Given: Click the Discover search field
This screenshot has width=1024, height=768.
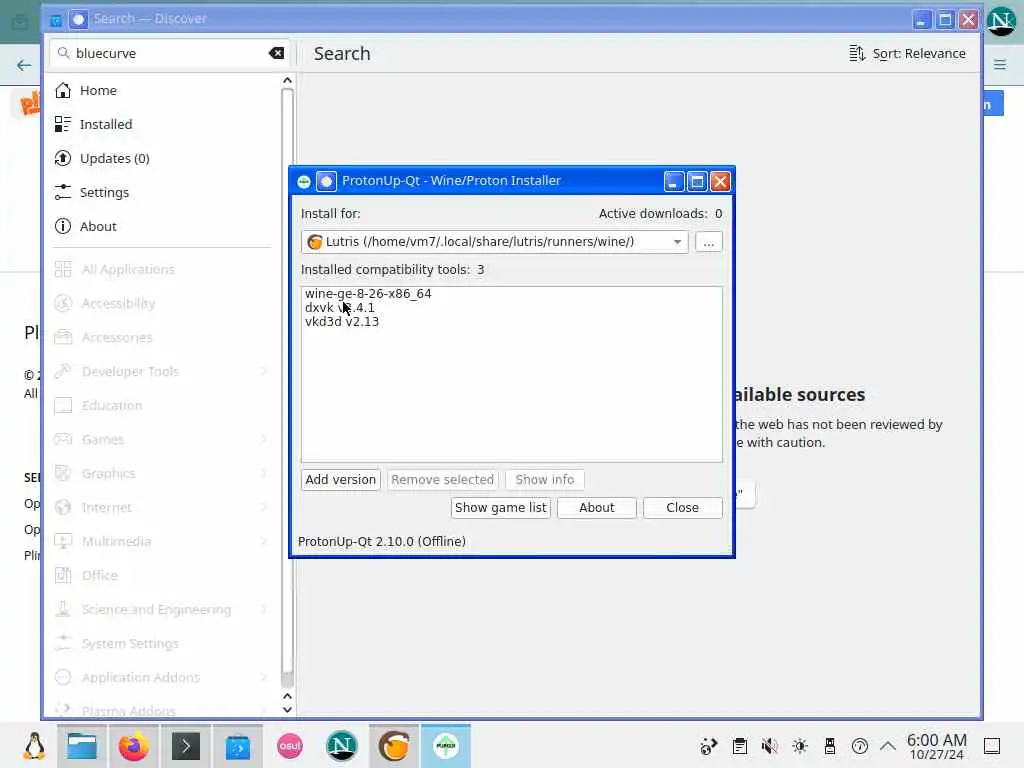Looking at the screenshot, I should click(x=168, y=53).
